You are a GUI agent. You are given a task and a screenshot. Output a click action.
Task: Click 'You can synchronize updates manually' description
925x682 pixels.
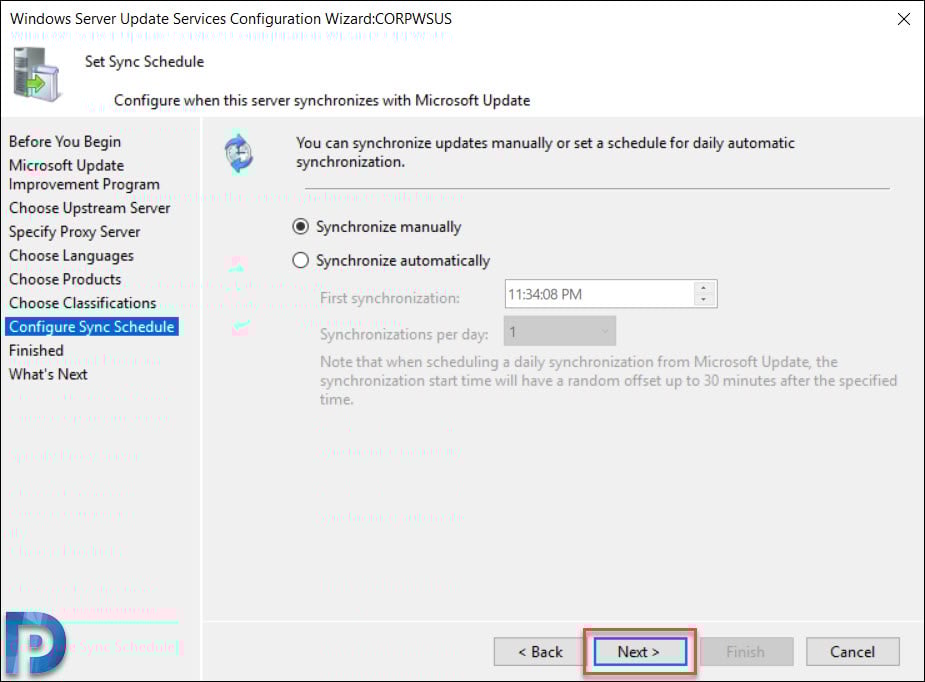pos(545,152)
